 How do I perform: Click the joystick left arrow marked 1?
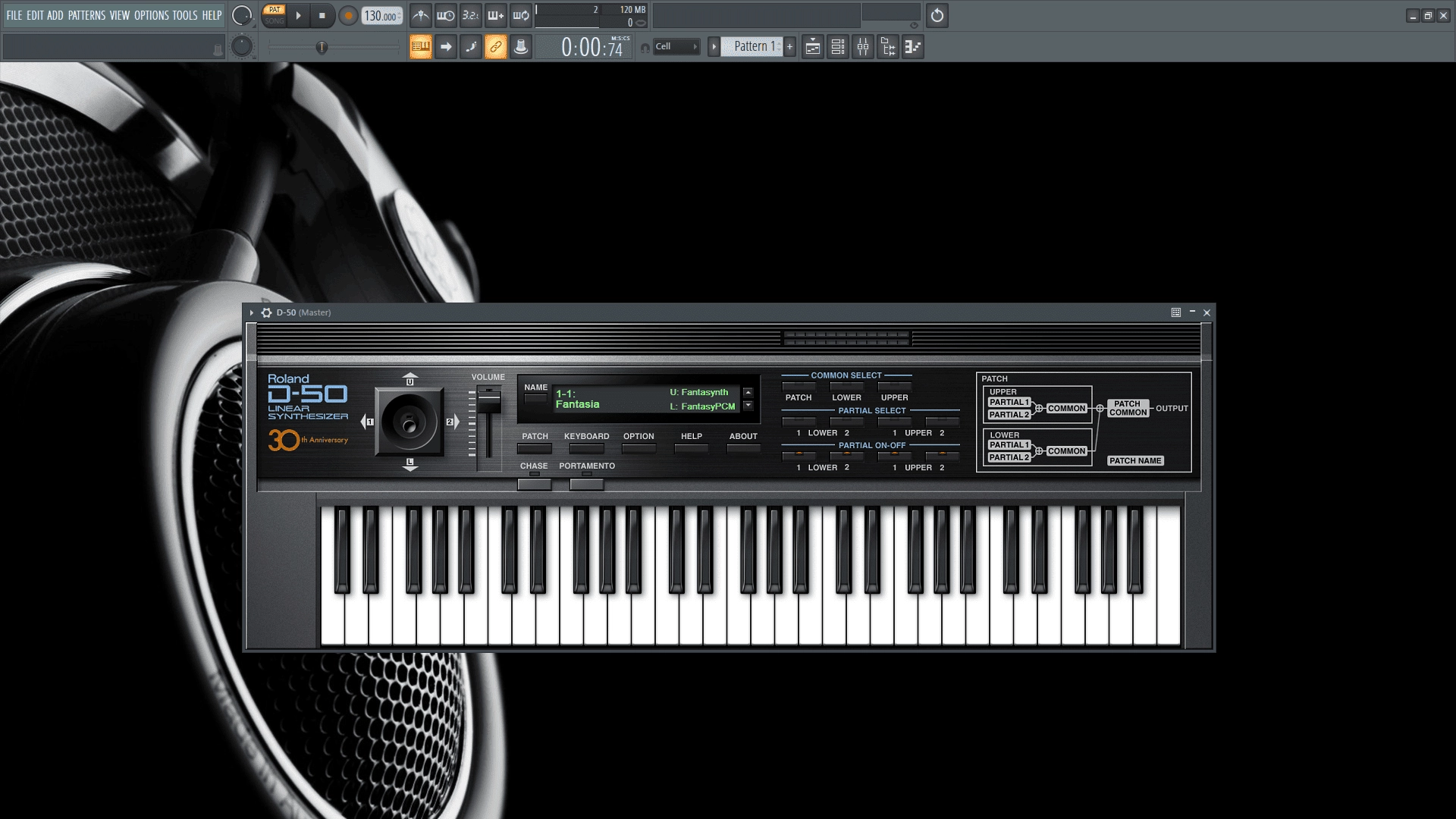(x=367, y=422)
